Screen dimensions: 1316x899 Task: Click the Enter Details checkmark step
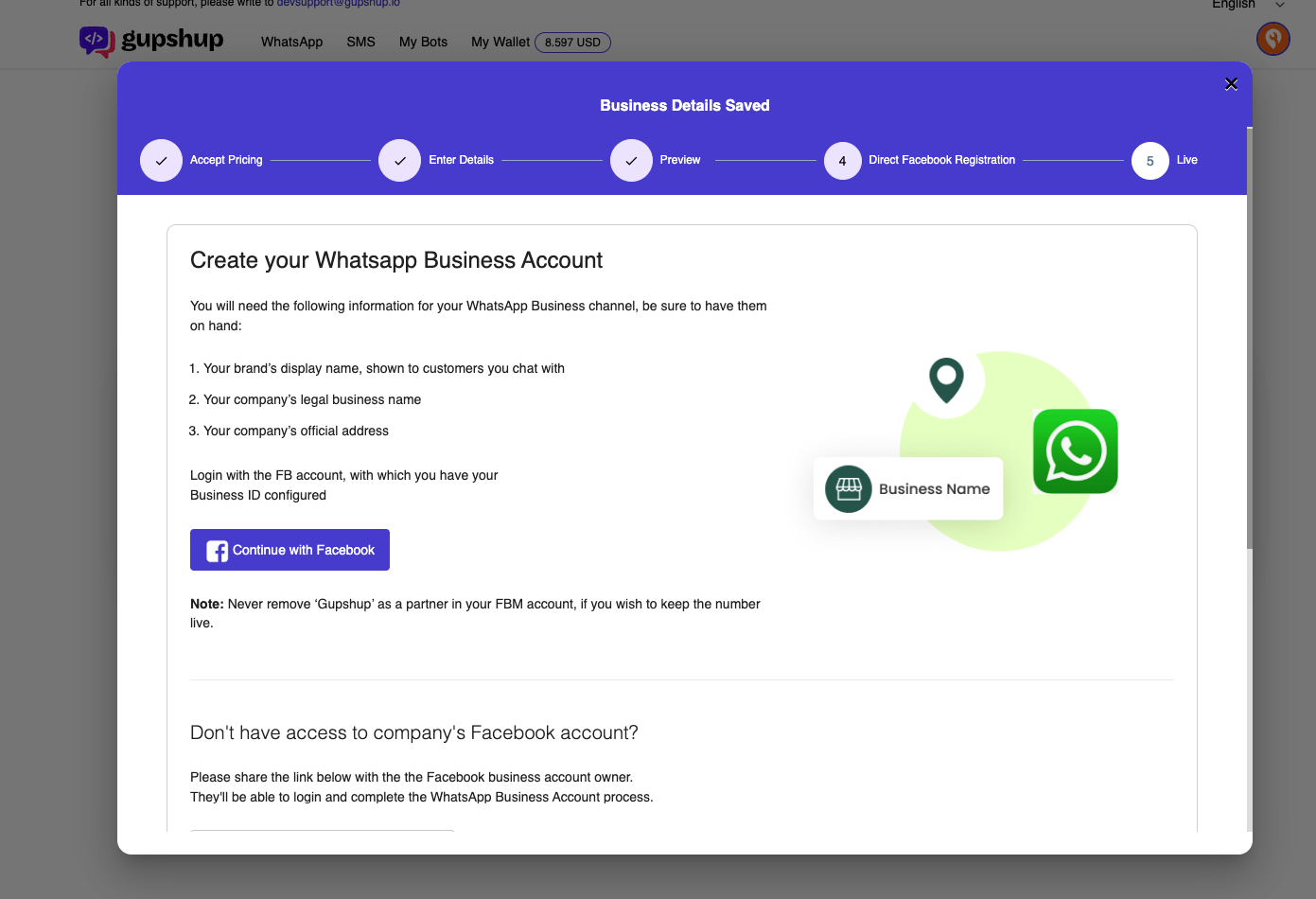coord(399,161)
